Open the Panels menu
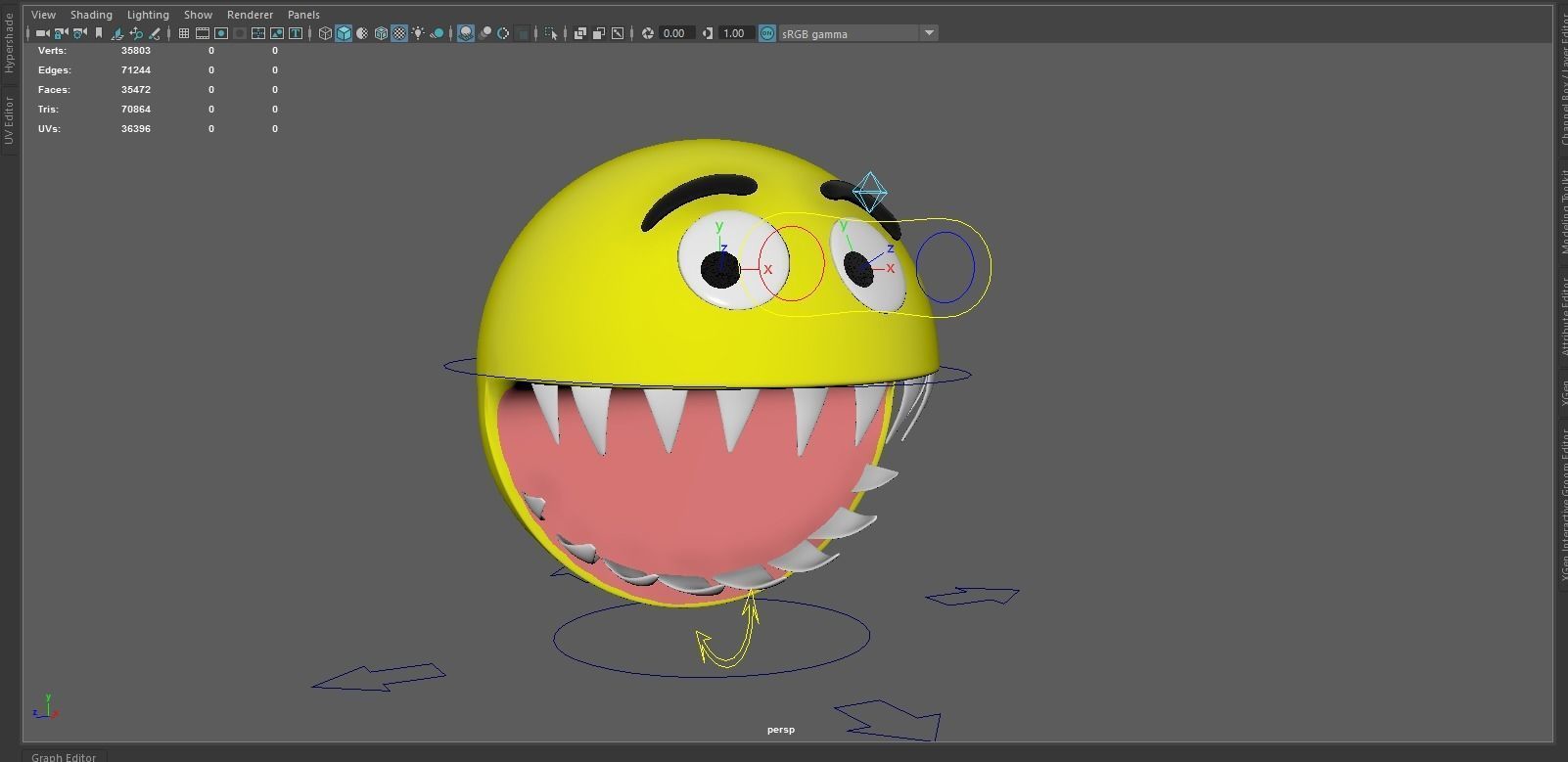This screenshot has width=1568, height=762. (303, 15)
